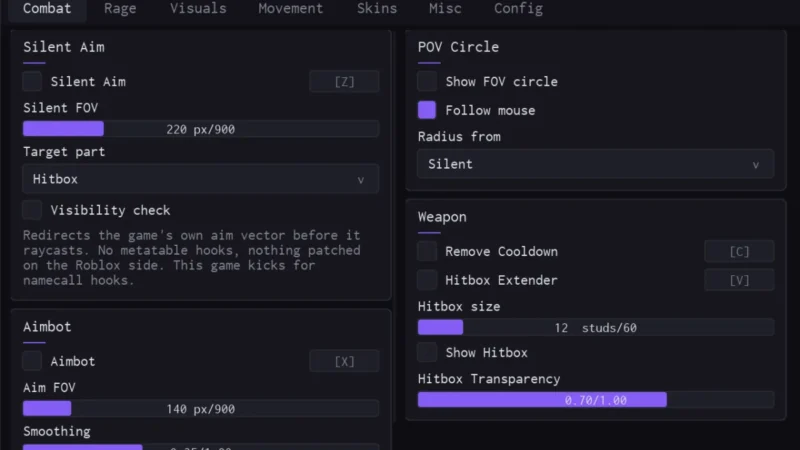The image size is (800, 450).
Task: Enable the Remove Cooldown checkbox
Action: (427, 252)
